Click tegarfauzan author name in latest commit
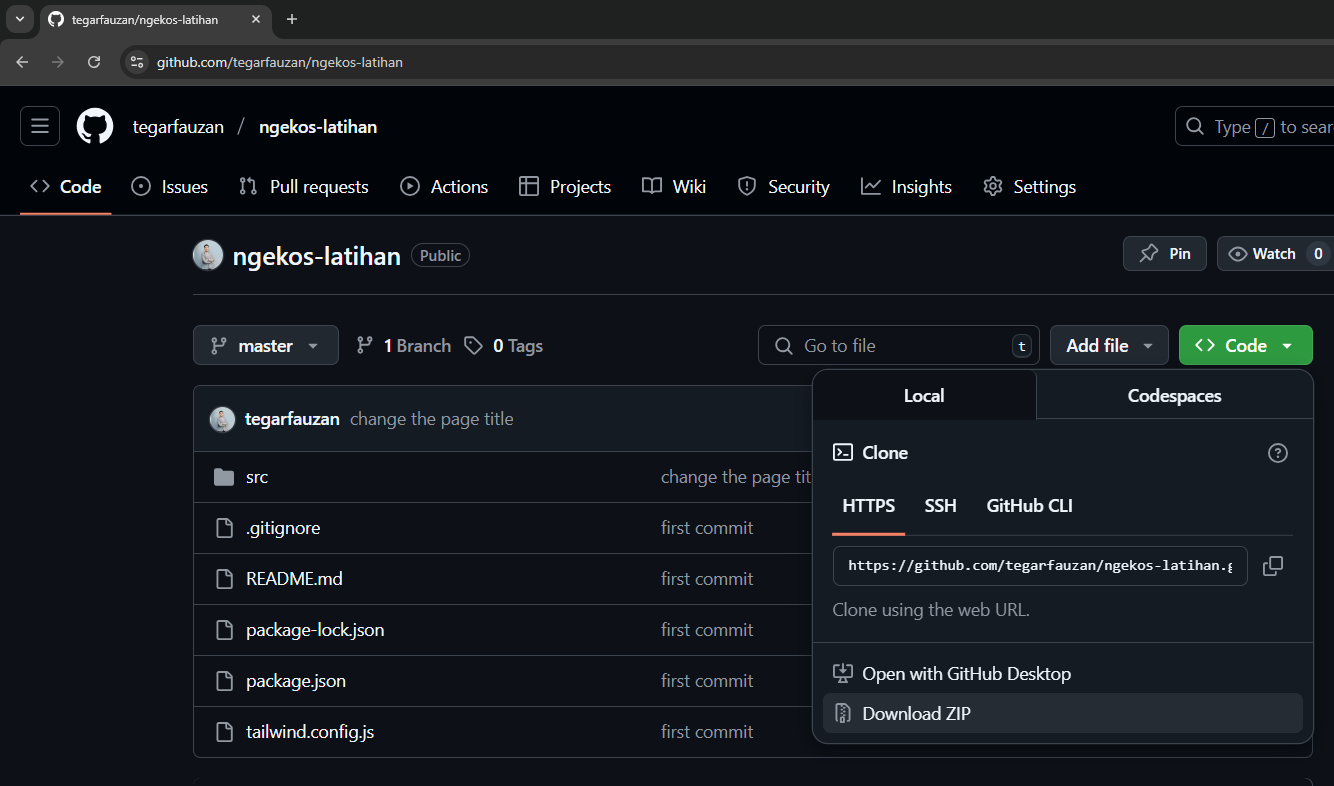The width and height of the screenshot is (1334, 786). [x=292, y=419]
